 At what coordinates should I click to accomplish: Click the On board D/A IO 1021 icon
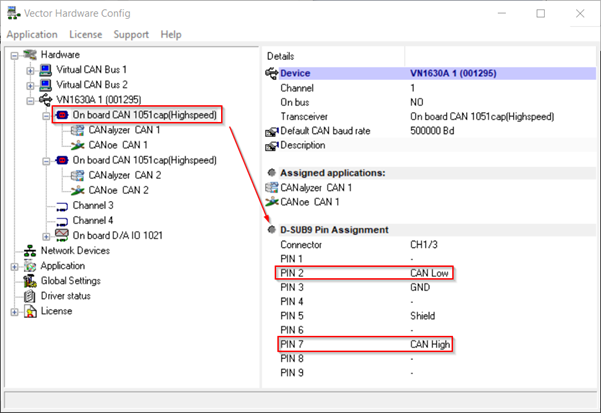tap(62, 235)
